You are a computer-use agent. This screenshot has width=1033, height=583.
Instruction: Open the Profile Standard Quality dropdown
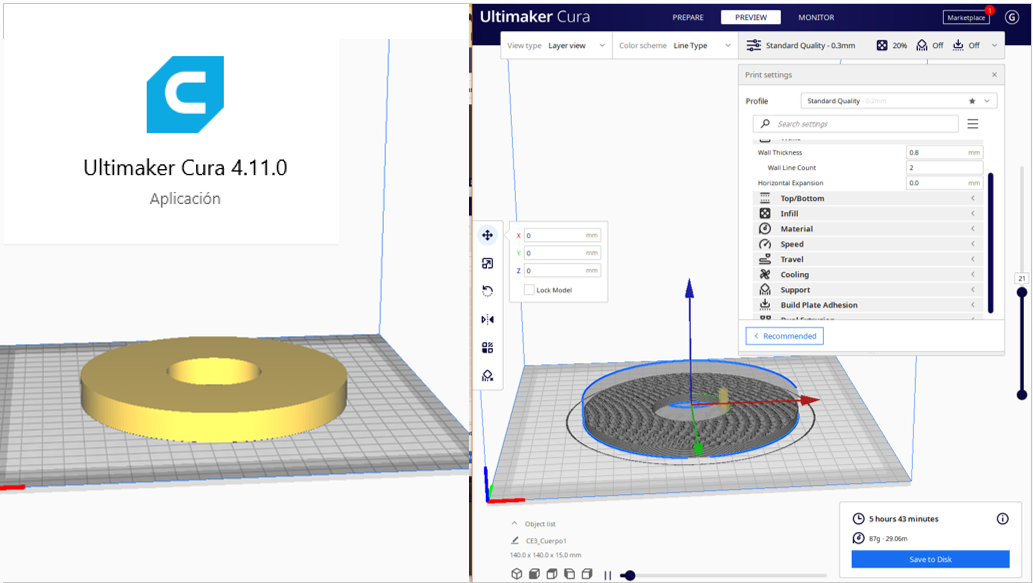(x=899, y=101)
